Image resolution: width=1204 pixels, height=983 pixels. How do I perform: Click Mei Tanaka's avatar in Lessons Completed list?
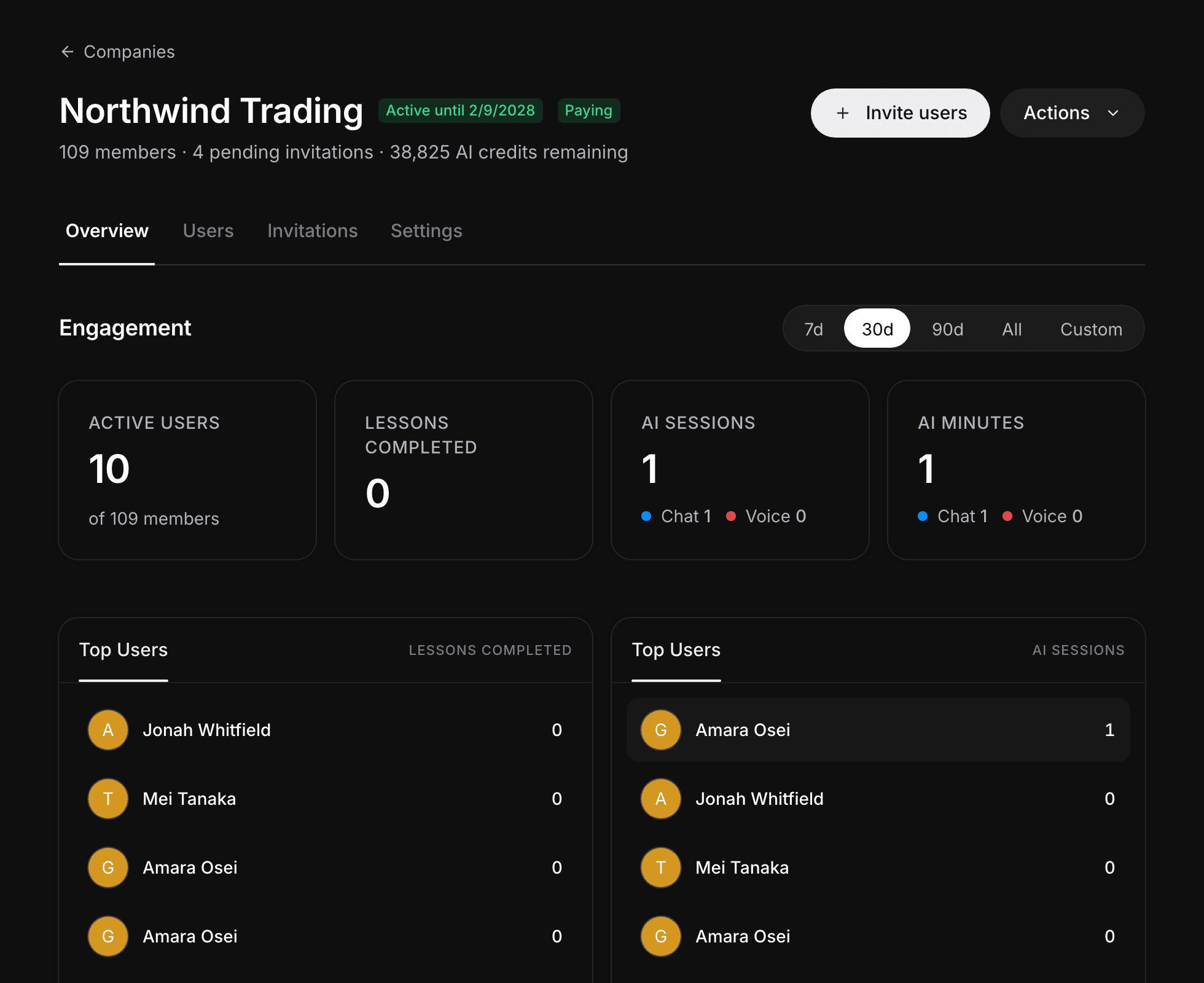(108, 799)
